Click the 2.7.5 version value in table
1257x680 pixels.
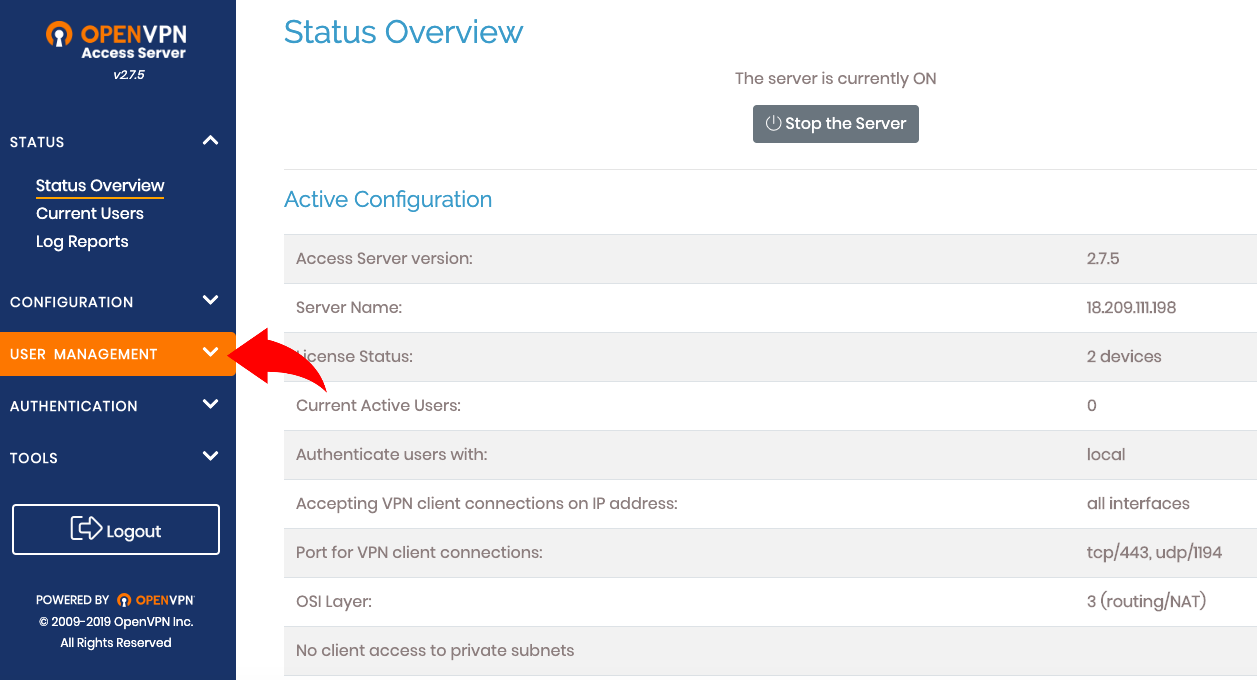(1103, 259)
